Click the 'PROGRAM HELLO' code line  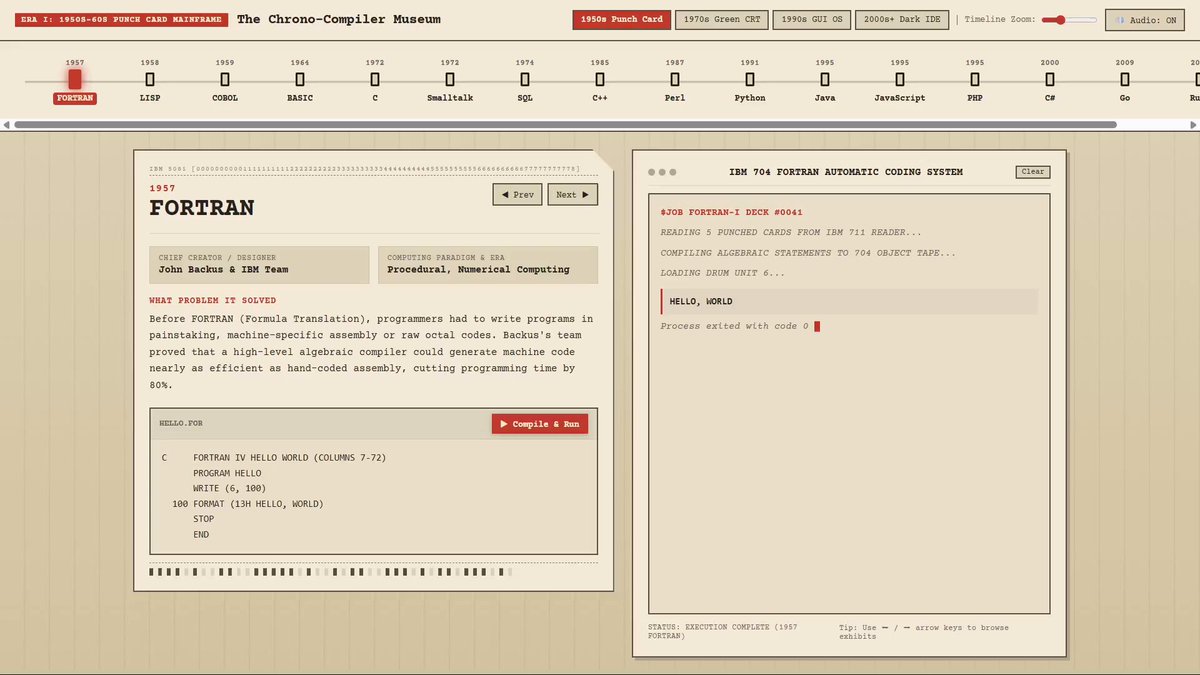[x=227, y=473]
